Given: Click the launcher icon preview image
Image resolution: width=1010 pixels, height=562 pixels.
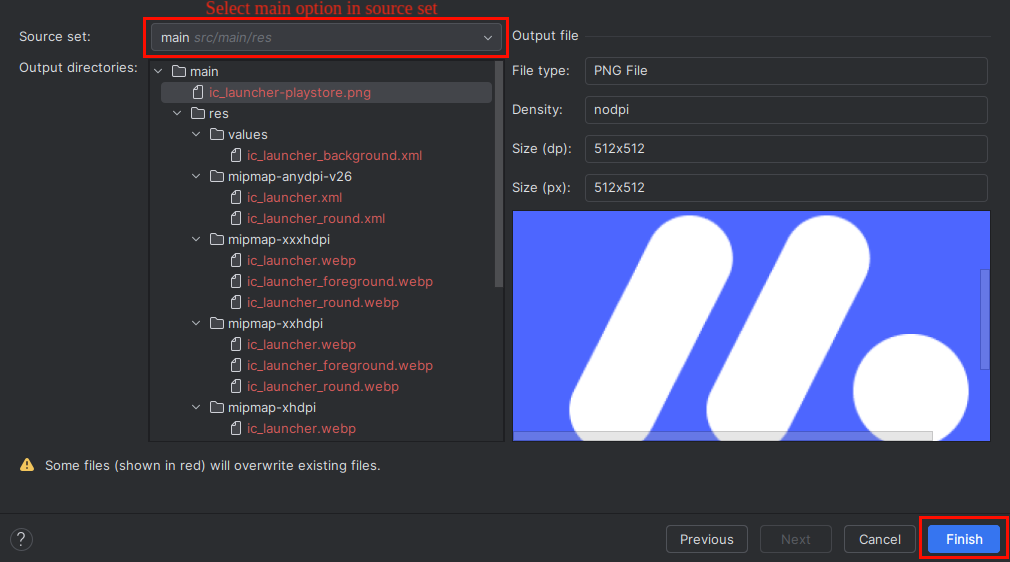Looking at the screenshot, I should [x=750, y=325].
